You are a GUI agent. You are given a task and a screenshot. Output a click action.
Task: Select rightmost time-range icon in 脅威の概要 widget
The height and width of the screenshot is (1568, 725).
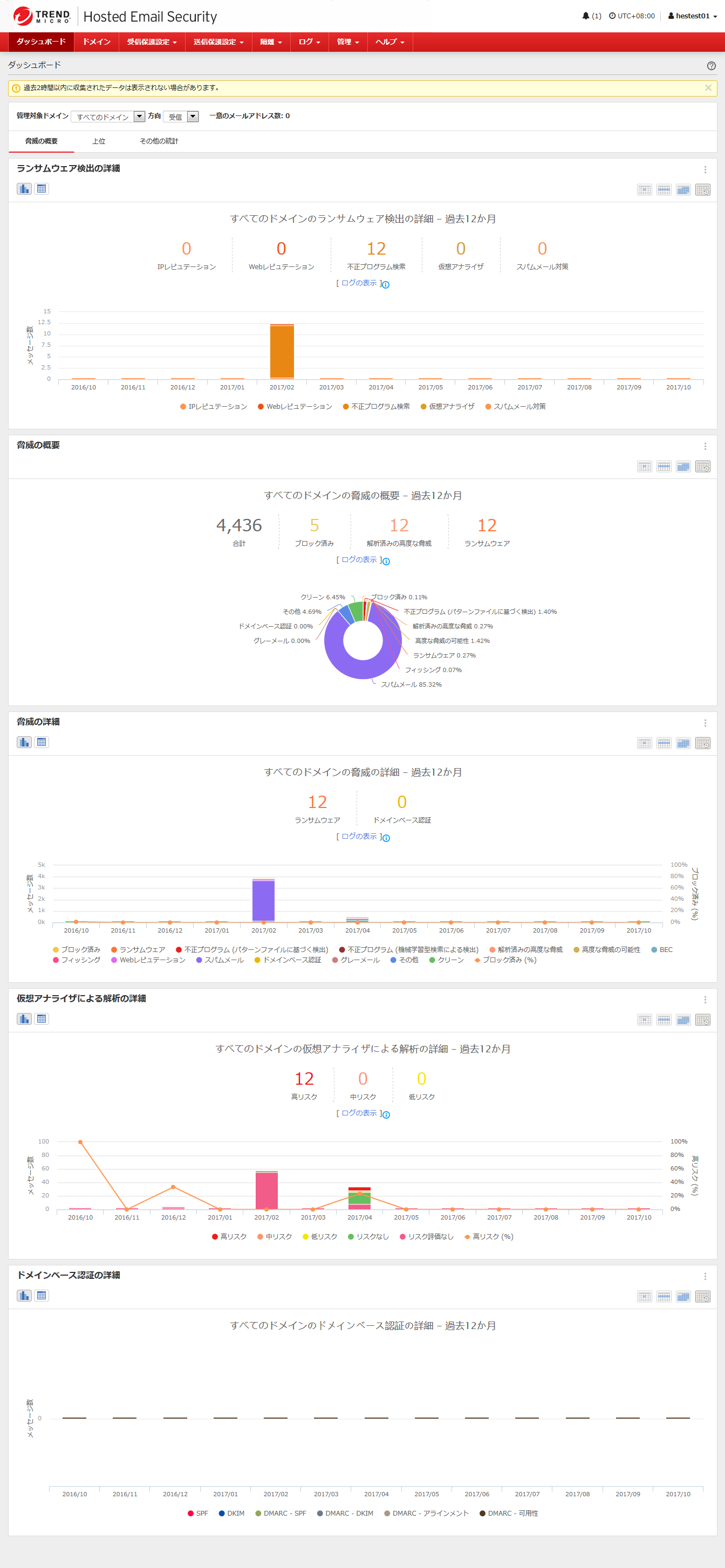click(702, 467)
